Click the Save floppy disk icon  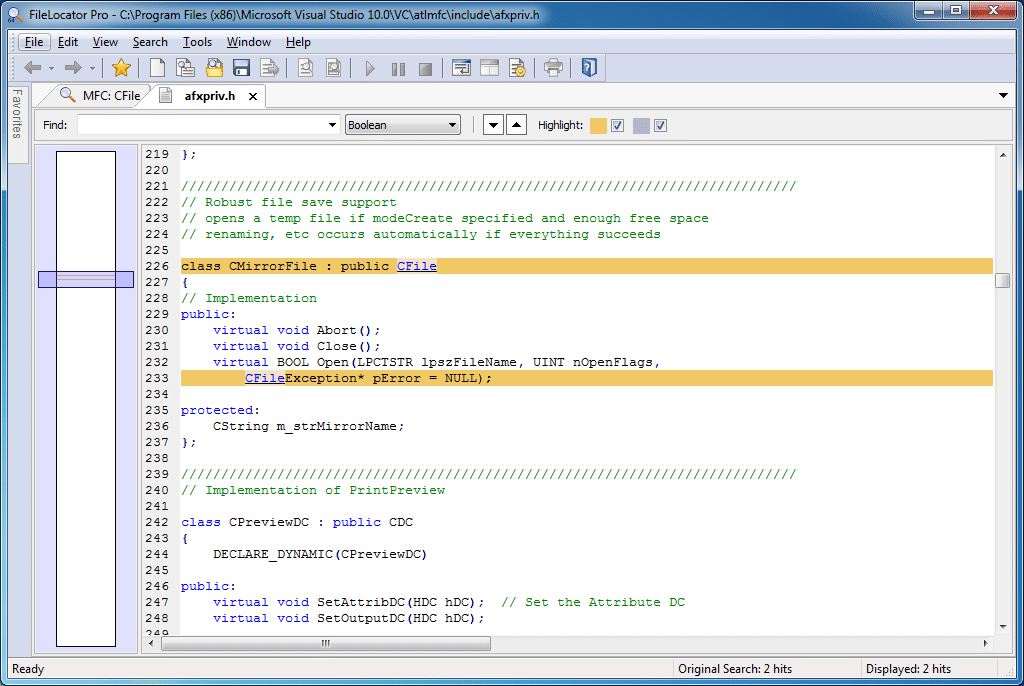pos(242,68)
